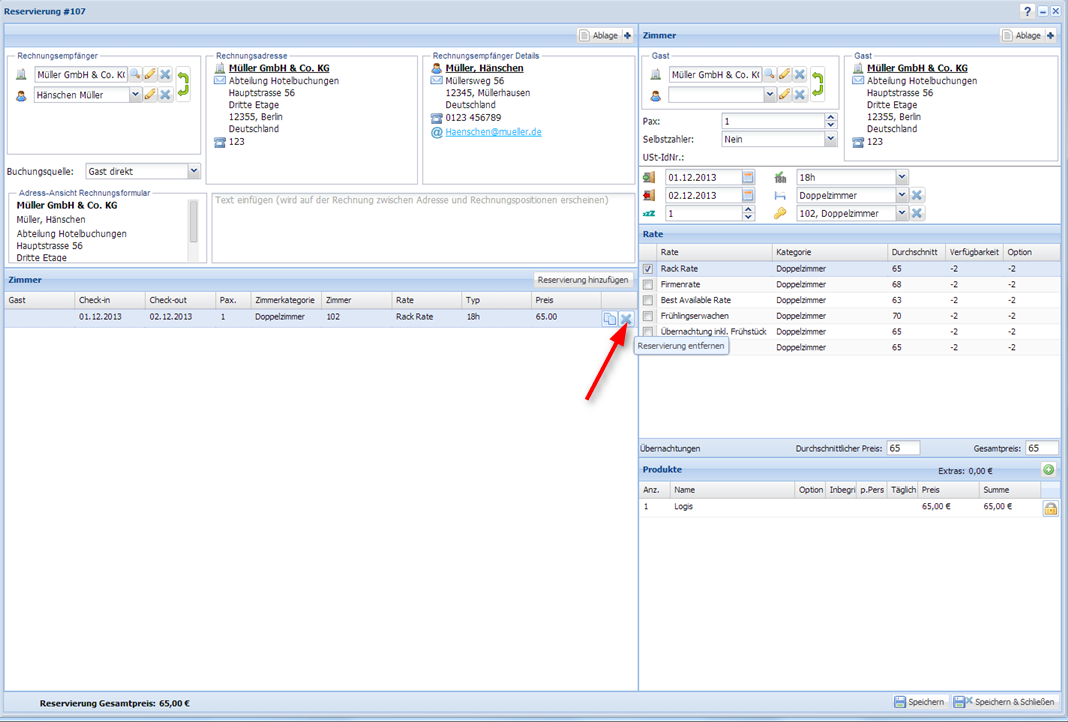Open the Buchungsquelle dropdown

click(x=194, y=172)
